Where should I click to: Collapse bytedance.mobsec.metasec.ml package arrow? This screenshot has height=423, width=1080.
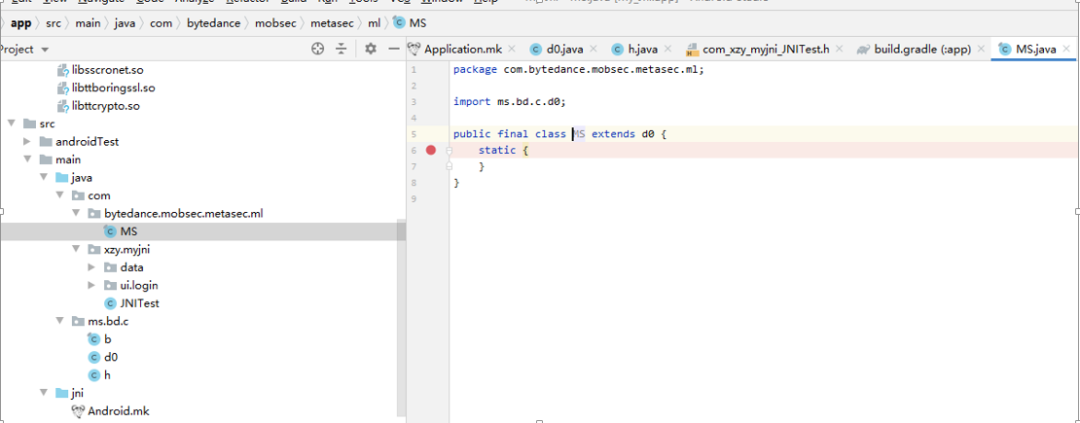(76, 214)
